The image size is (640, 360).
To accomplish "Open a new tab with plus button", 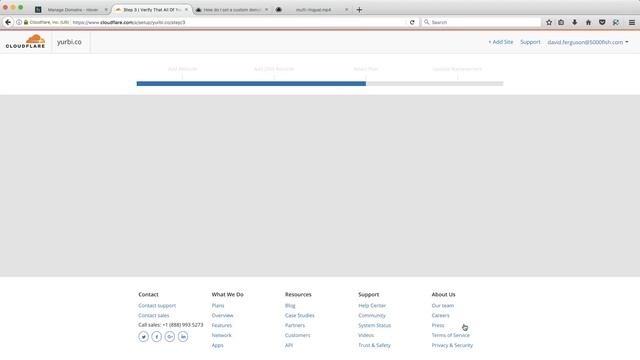I will 359,9.
